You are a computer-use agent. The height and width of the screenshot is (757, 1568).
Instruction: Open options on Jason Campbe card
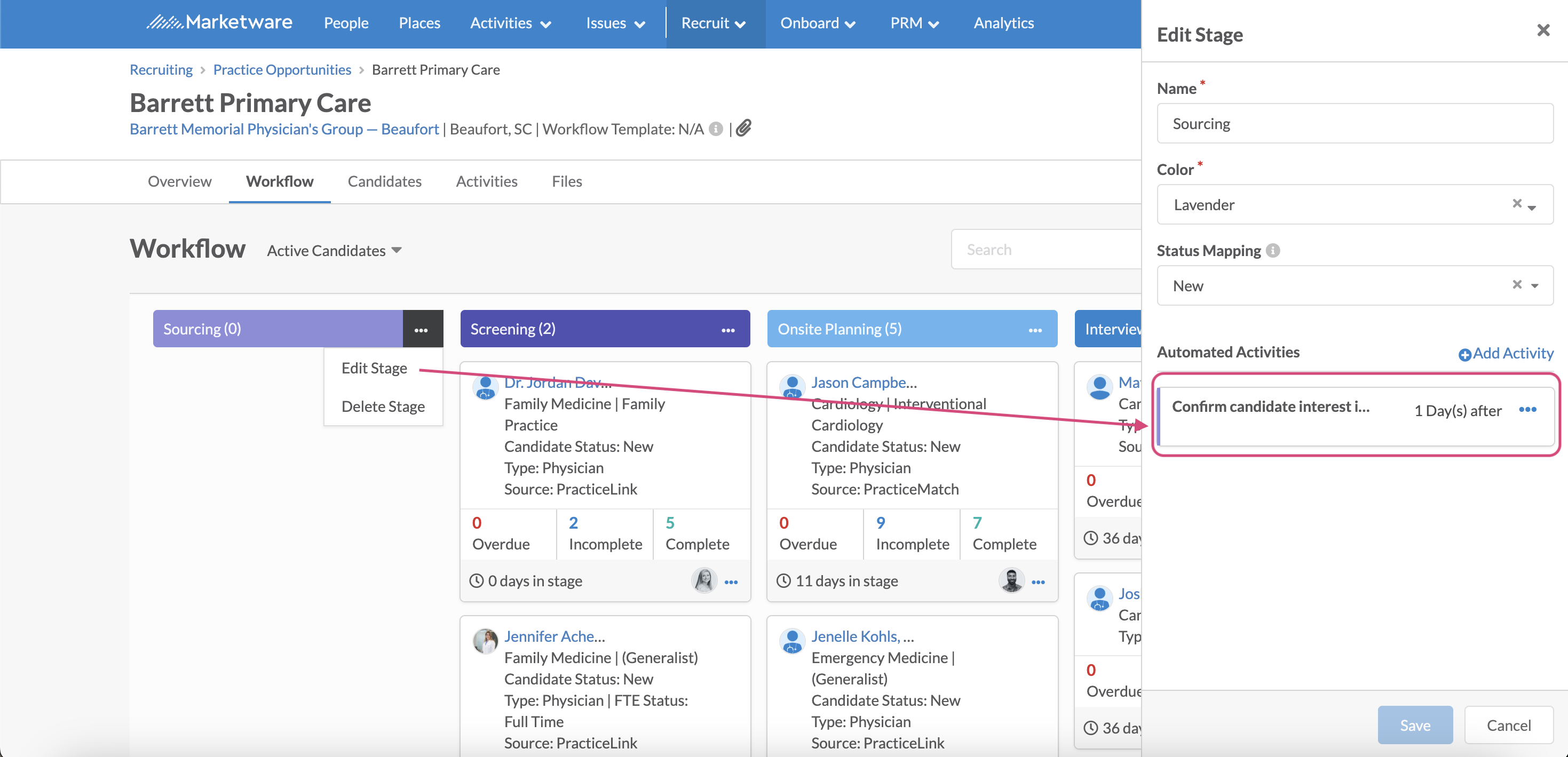[x=1039, y=581]
